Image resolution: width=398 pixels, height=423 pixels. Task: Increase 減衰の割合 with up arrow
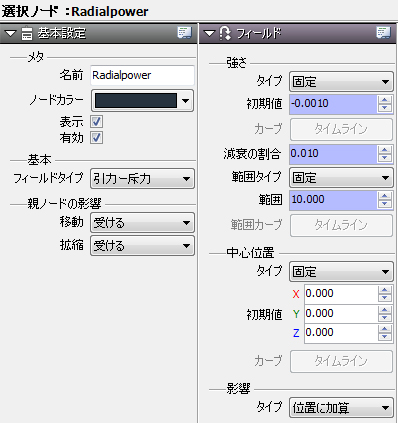click(x=385, y=150)
